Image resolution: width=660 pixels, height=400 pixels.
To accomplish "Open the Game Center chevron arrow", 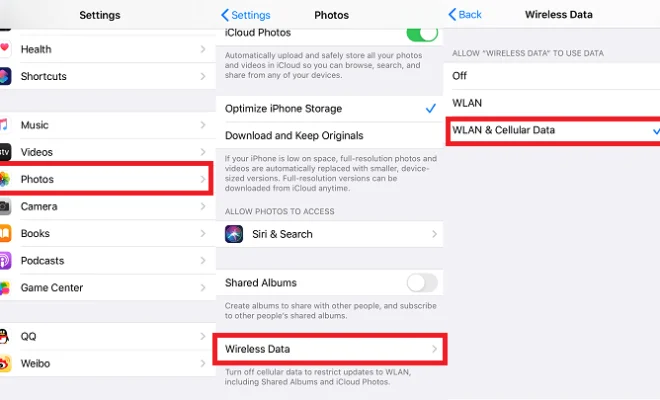I will click(203, 288).
